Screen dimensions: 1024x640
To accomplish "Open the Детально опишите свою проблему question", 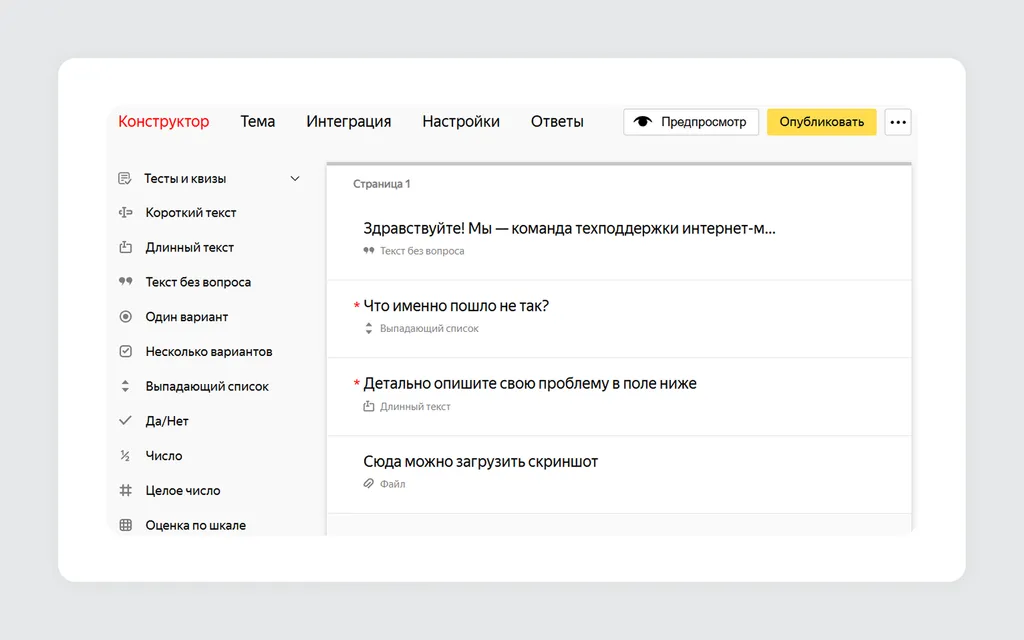I will click(x=619, y=396).
